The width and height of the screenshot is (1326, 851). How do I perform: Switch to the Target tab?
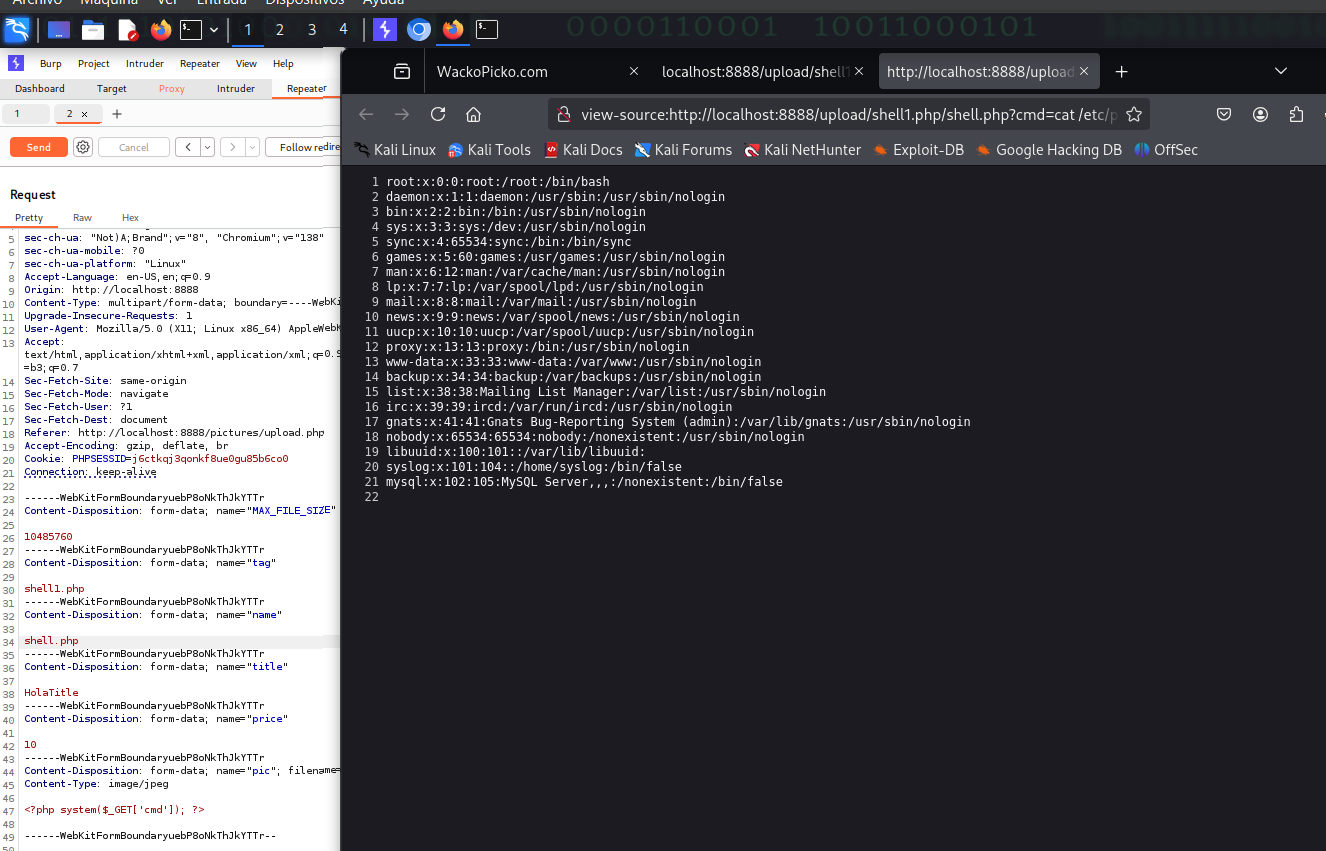tap(112, 89)
